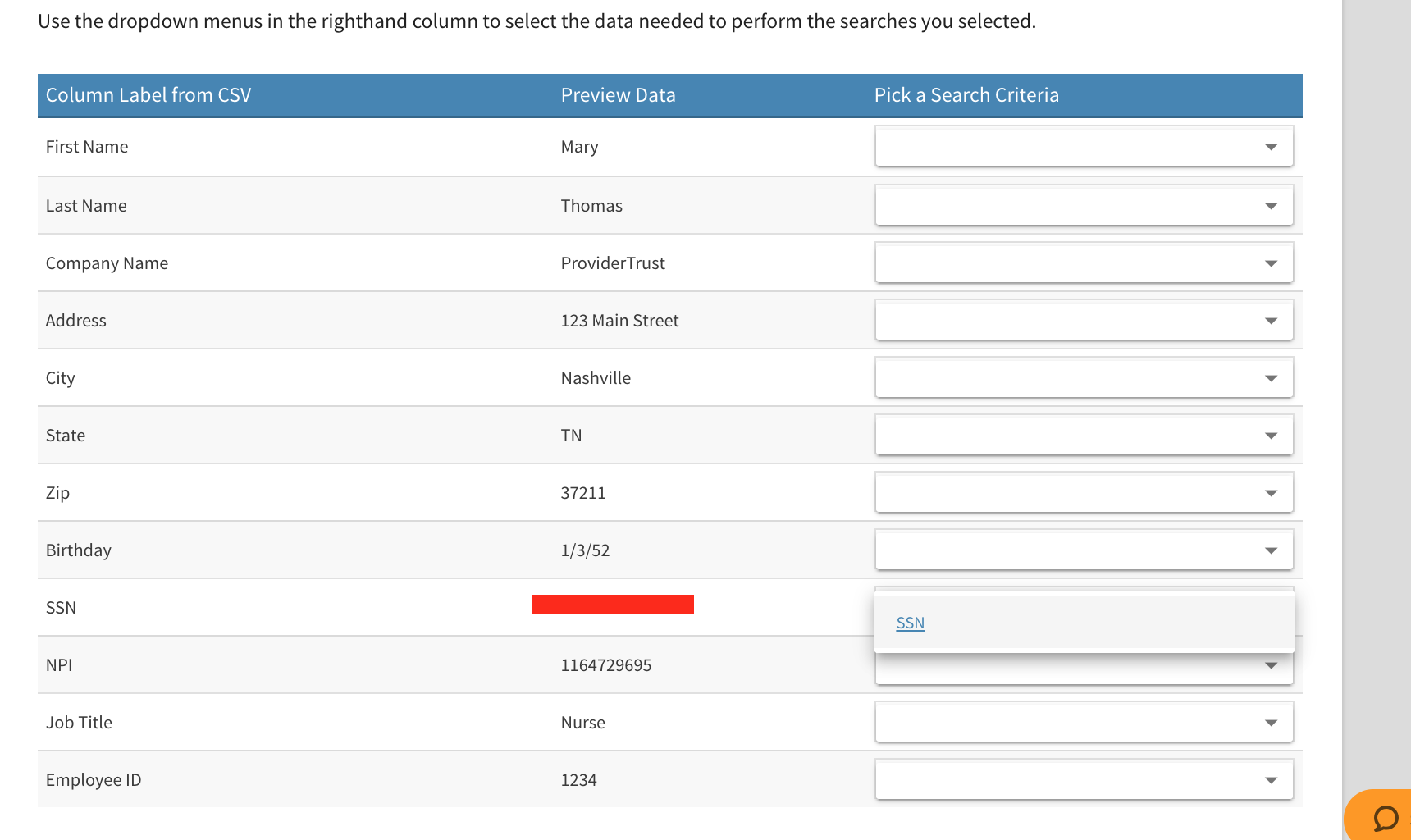The width and height of the screenshot is (1411, 840).
Task: Click the Pick a Search Criteria header
Action: [966, 95]
